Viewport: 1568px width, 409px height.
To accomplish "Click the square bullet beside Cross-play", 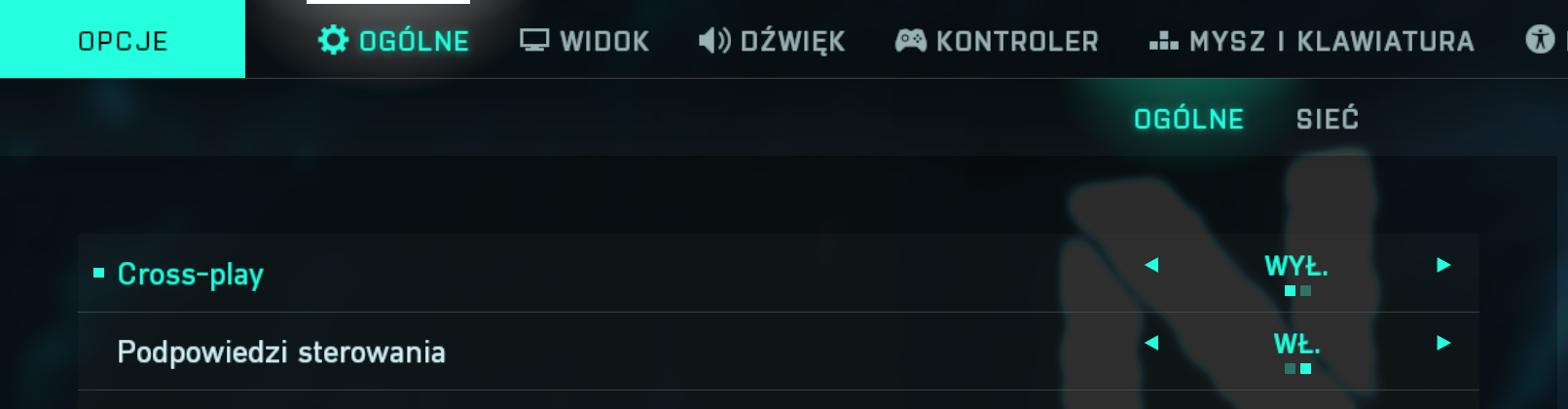I will pyautogui.click(x=98, y=273).
